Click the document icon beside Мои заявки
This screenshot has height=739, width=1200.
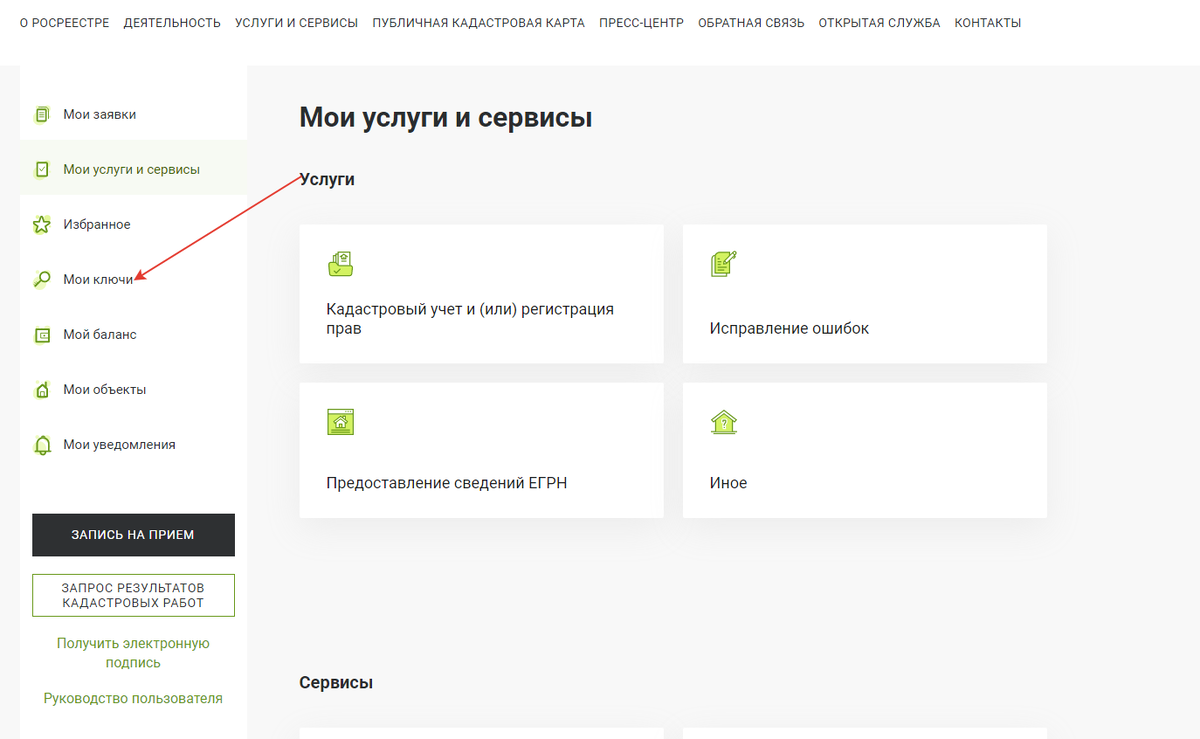point(42,114)
